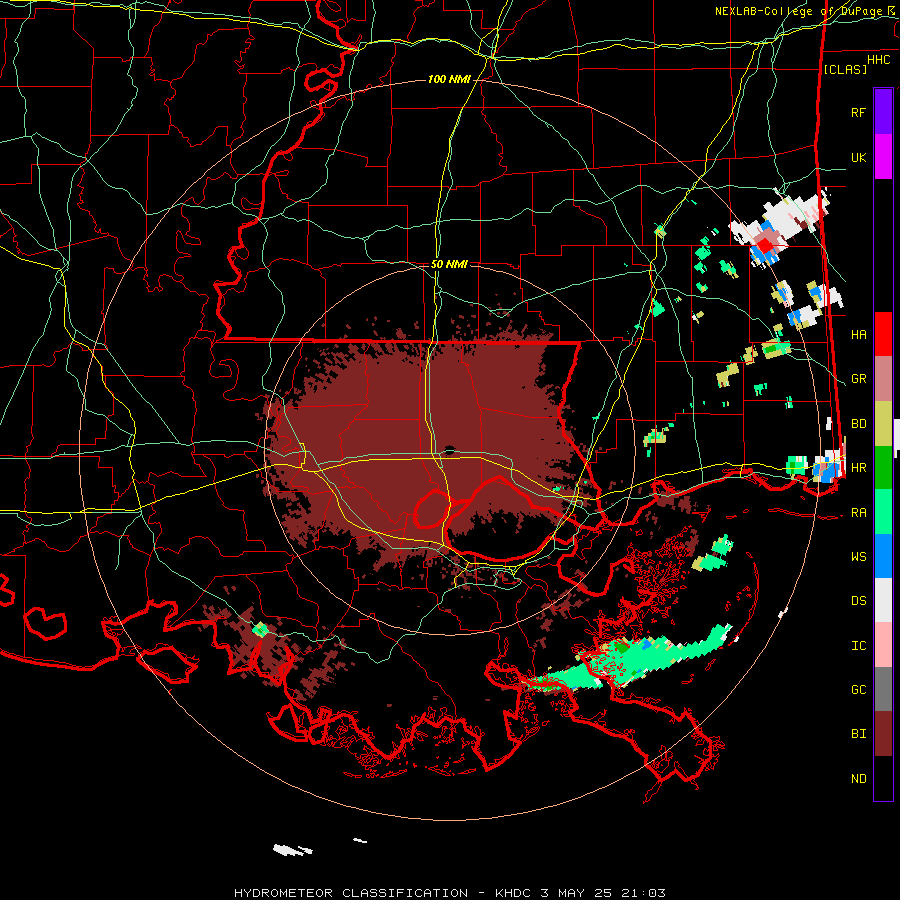
Task: Click the 'BD' legend label
Action: click(858, 424)
